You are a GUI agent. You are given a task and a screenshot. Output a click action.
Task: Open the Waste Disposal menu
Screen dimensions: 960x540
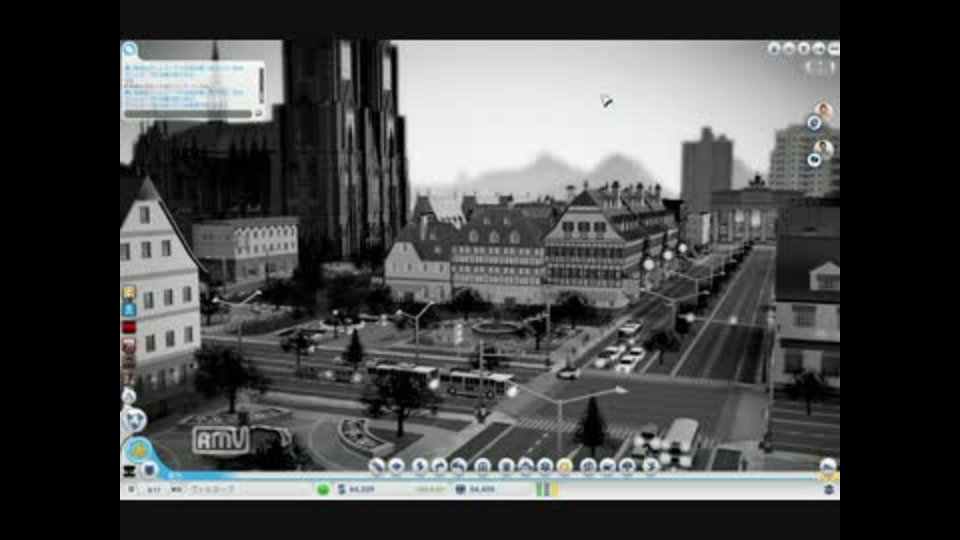click(506, 467)
